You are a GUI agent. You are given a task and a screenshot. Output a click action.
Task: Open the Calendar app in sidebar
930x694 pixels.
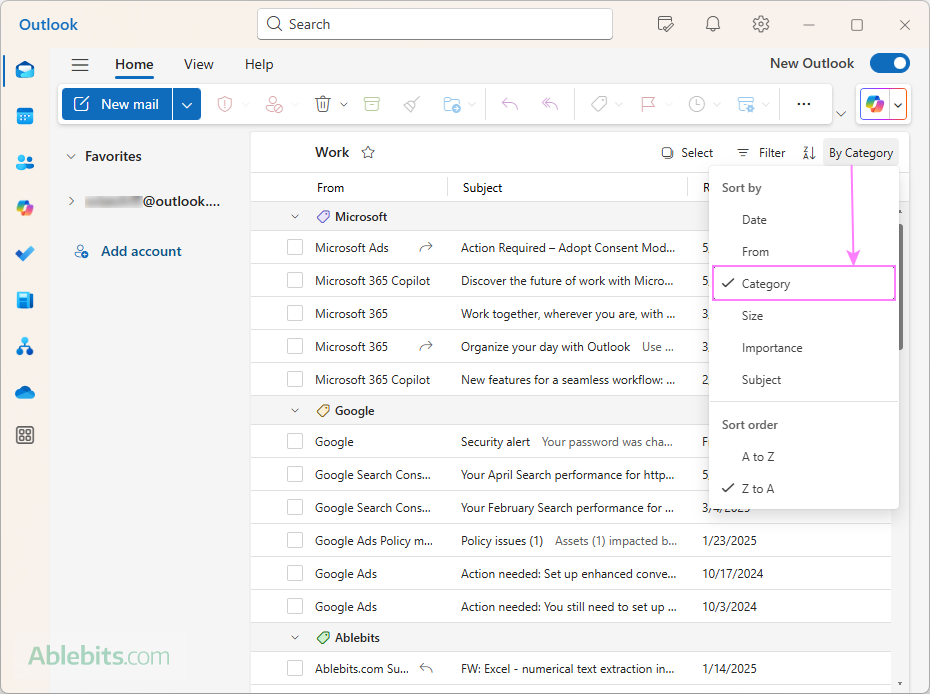click(25, 116)
